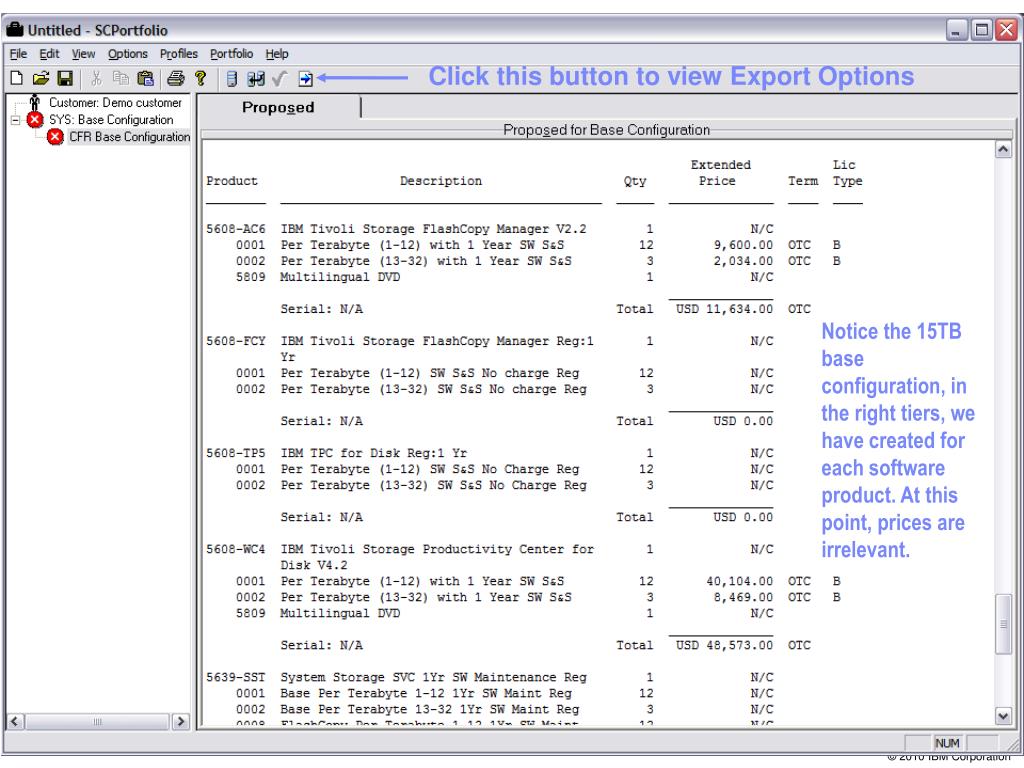Click the two-servers arrow toolbar icon

click(256, 79)
